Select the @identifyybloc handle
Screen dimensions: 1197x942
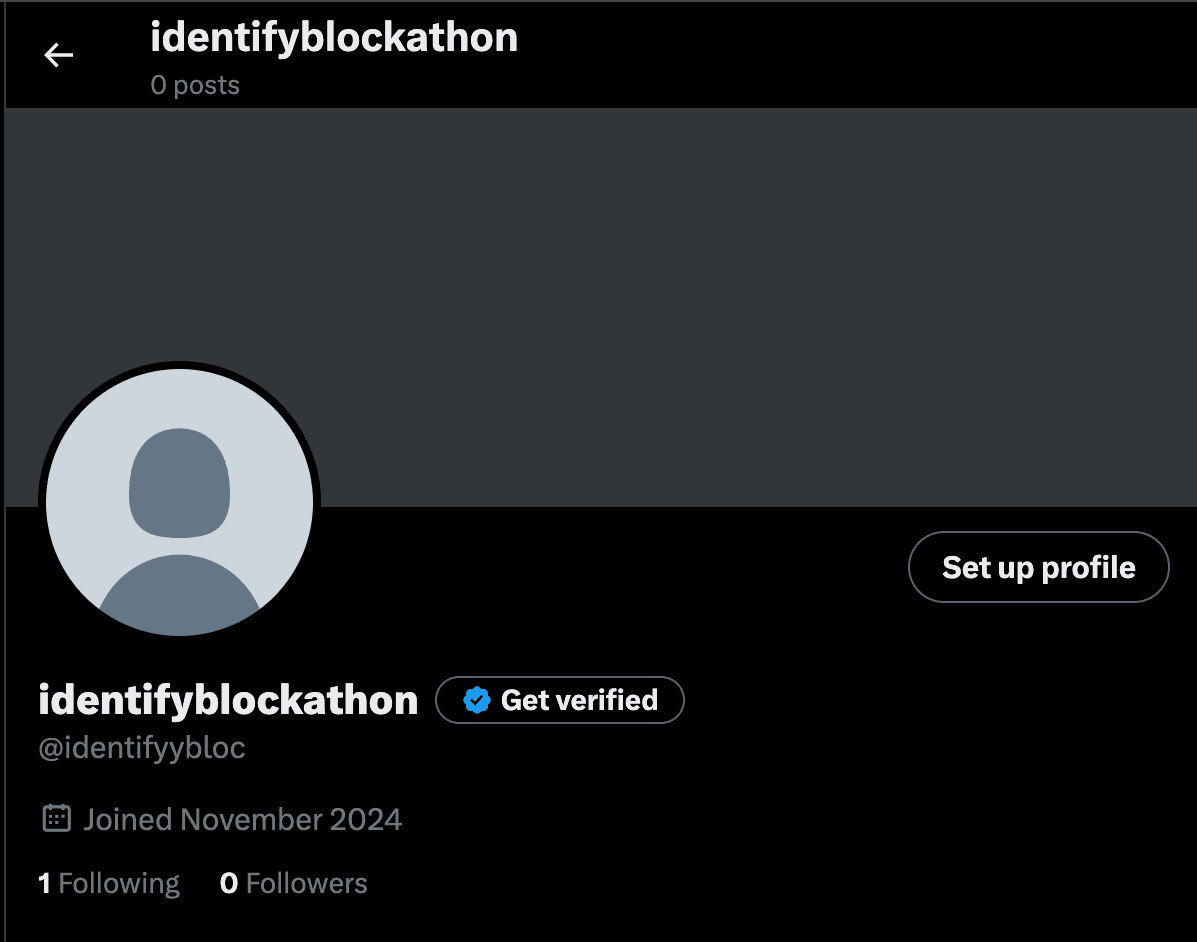point(141,748)
